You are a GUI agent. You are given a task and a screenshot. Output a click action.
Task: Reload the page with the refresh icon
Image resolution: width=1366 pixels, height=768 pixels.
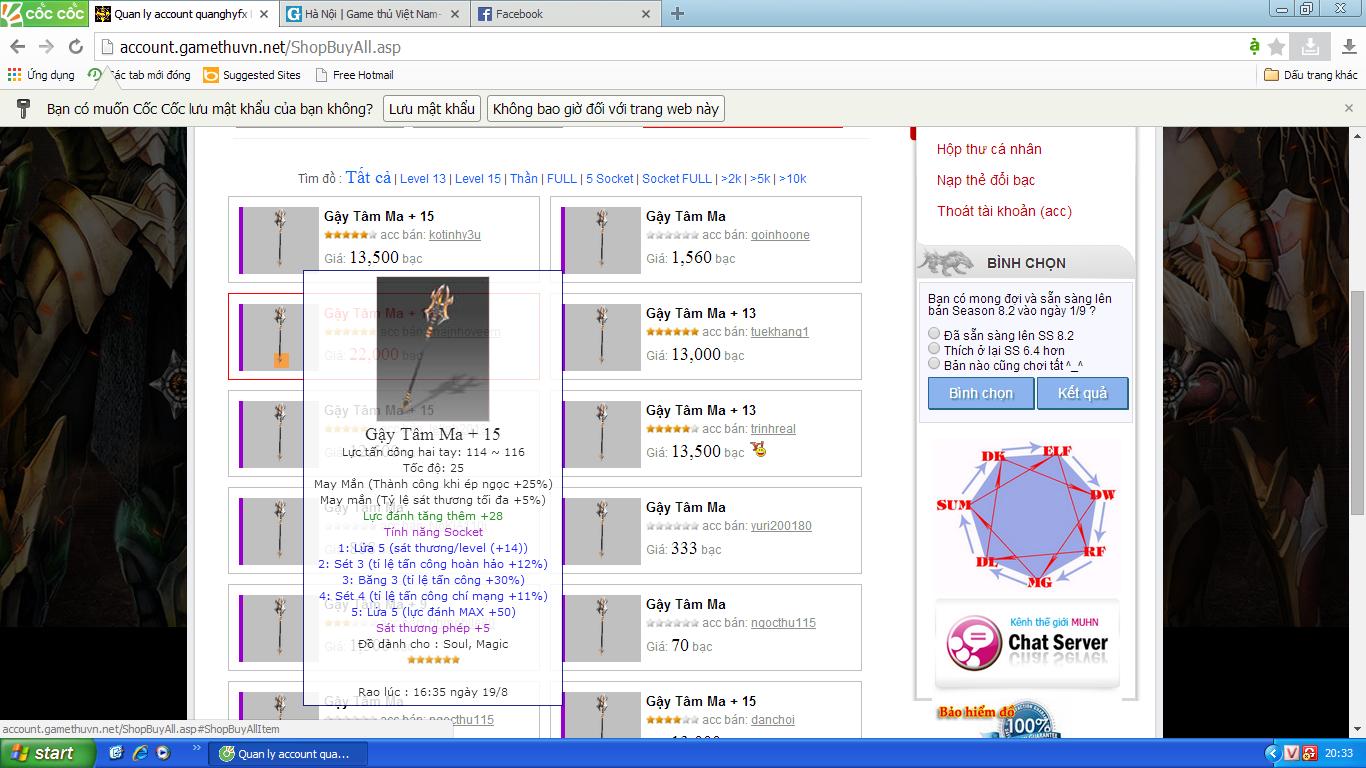[x=75, y=47]
